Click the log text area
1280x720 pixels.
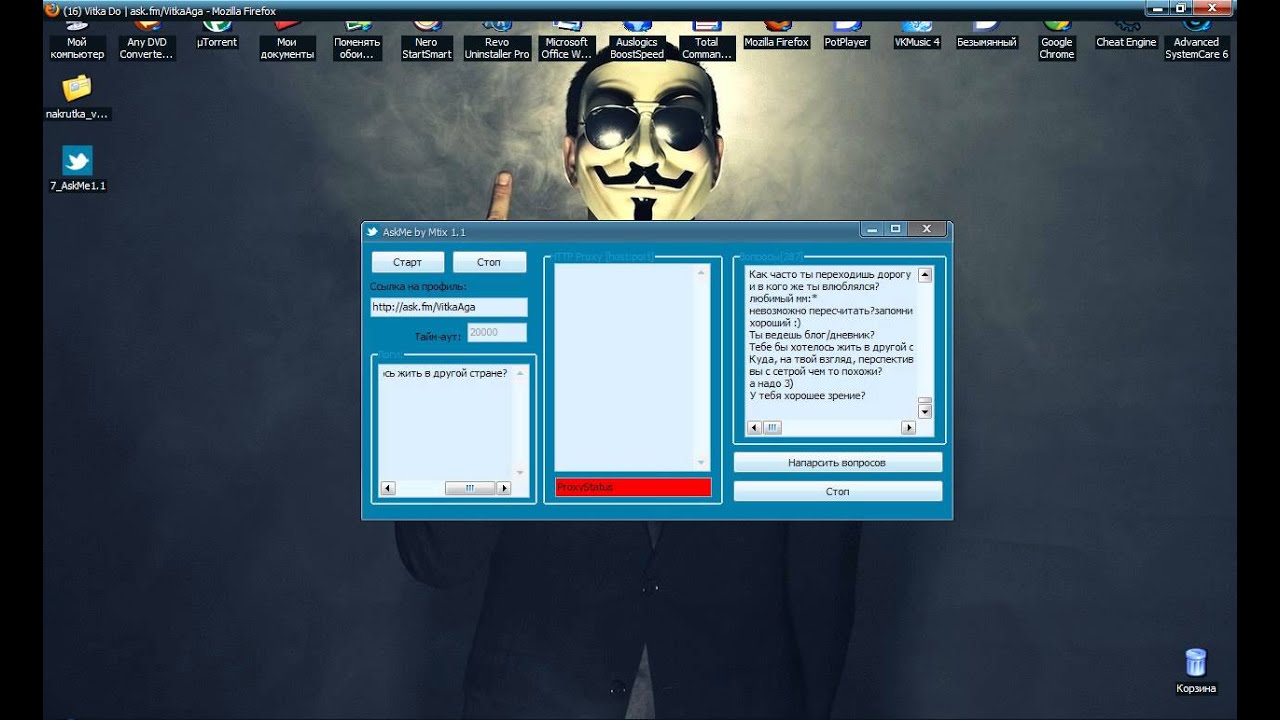pyautogui.click(x=446, y=423)
